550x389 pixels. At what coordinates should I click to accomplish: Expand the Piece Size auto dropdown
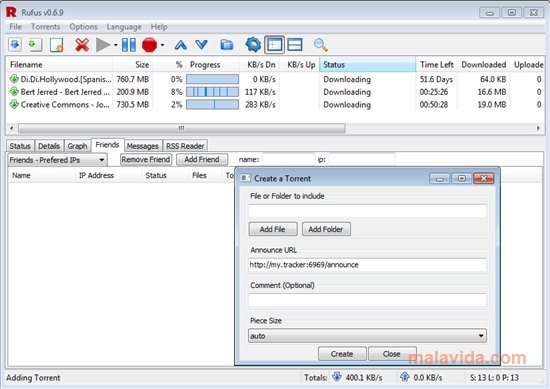coord(367,336)
